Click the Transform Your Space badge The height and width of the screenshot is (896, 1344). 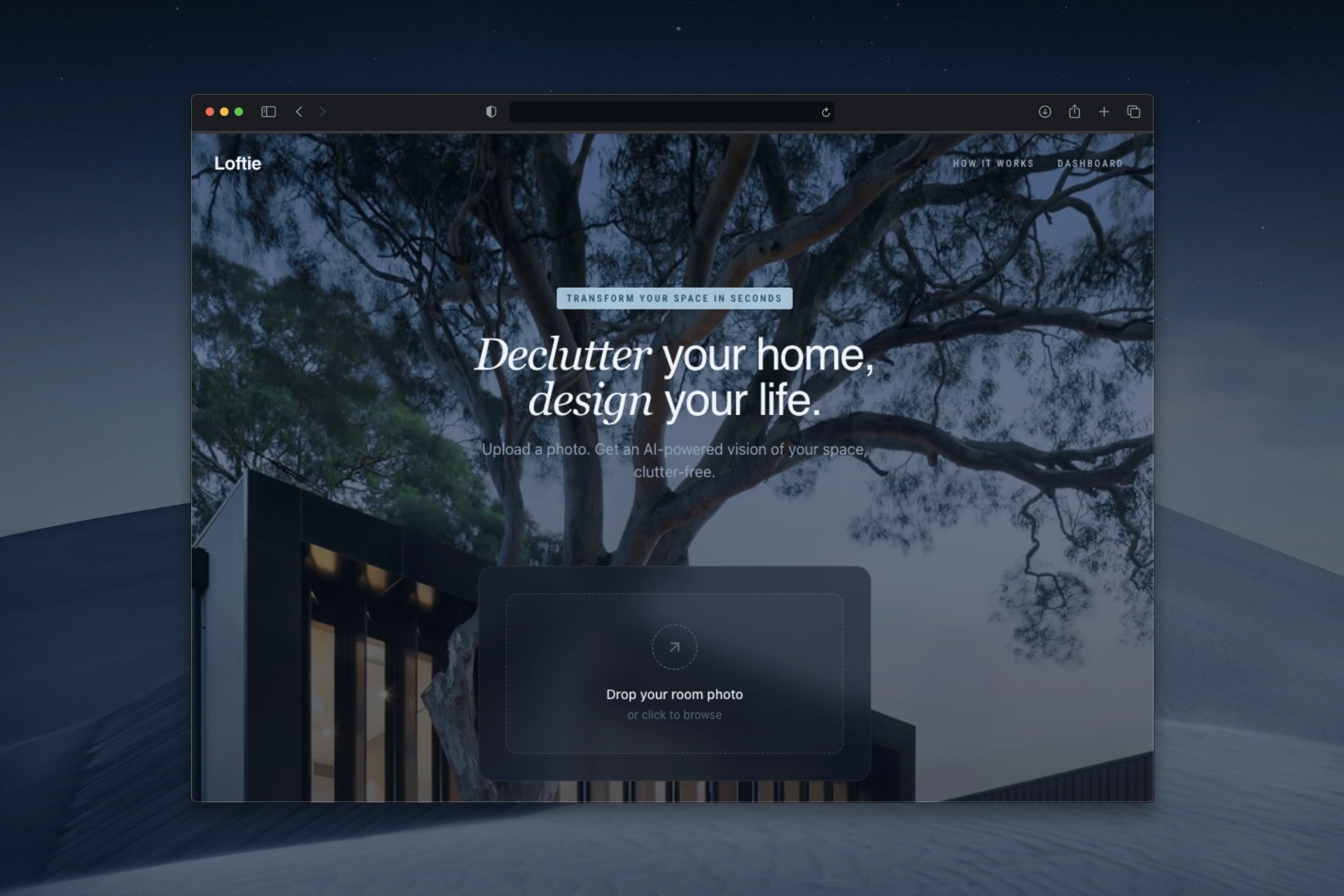(674, 298)
